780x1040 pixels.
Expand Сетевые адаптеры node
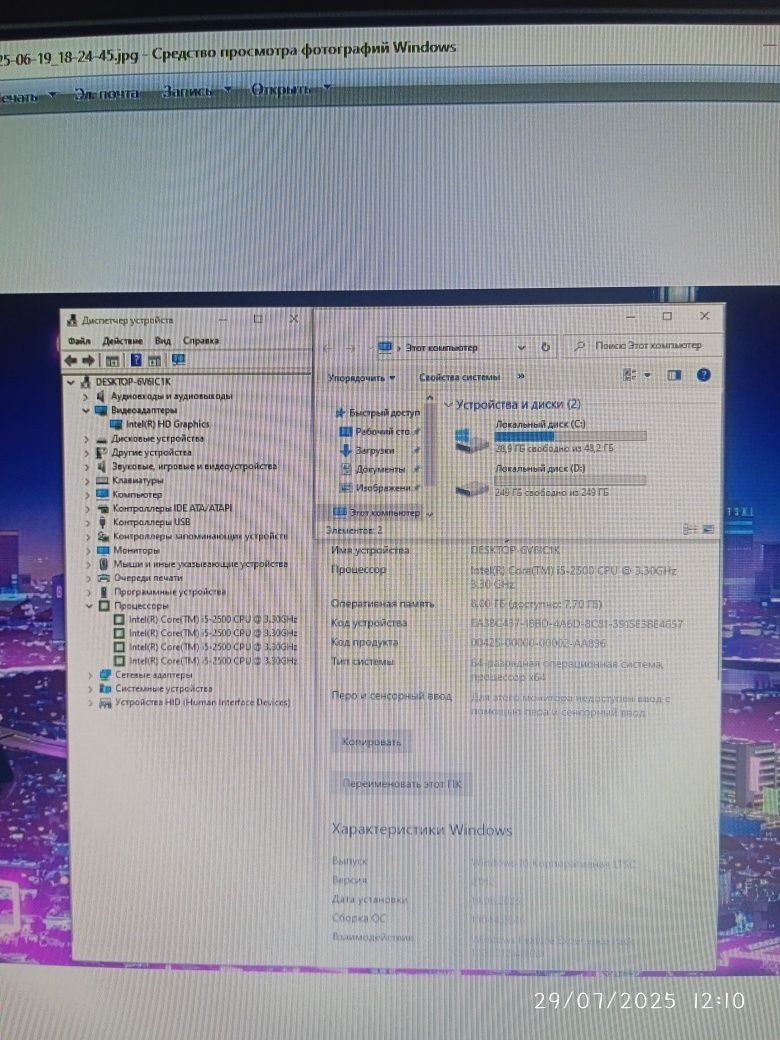pos(90,675)
